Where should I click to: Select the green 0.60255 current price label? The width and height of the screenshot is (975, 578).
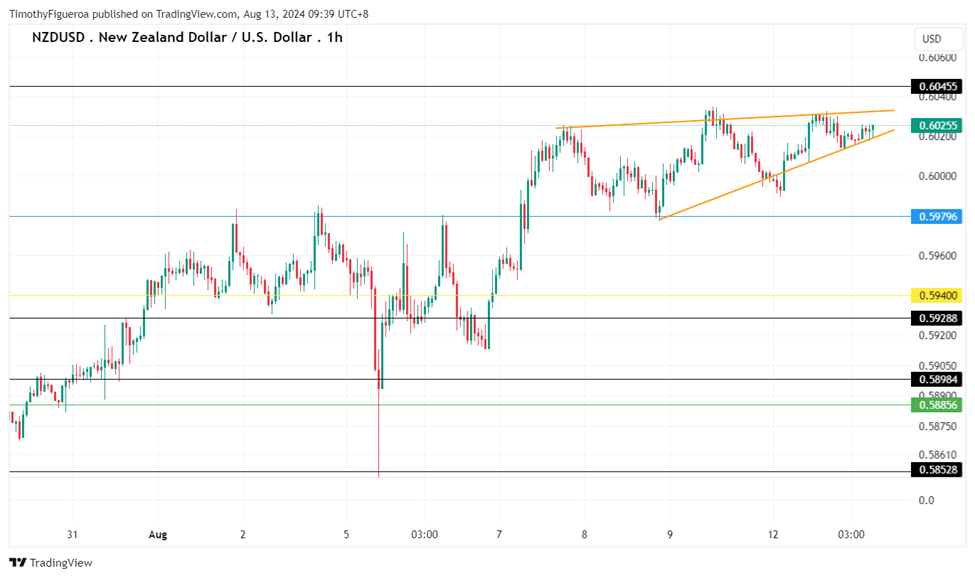[936, 126]
